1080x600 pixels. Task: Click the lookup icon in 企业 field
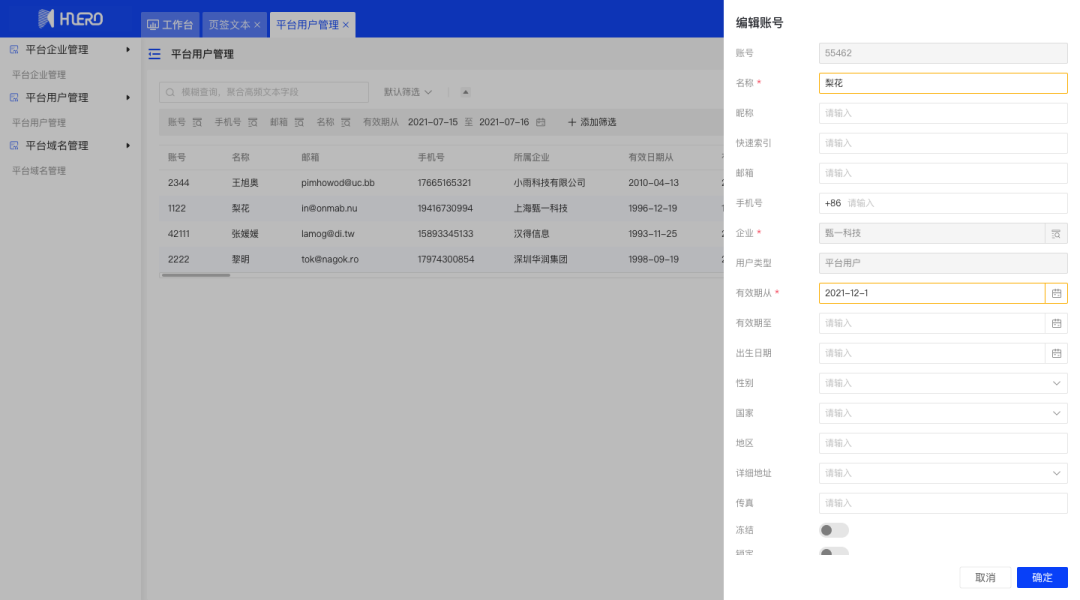(1056, 233)
